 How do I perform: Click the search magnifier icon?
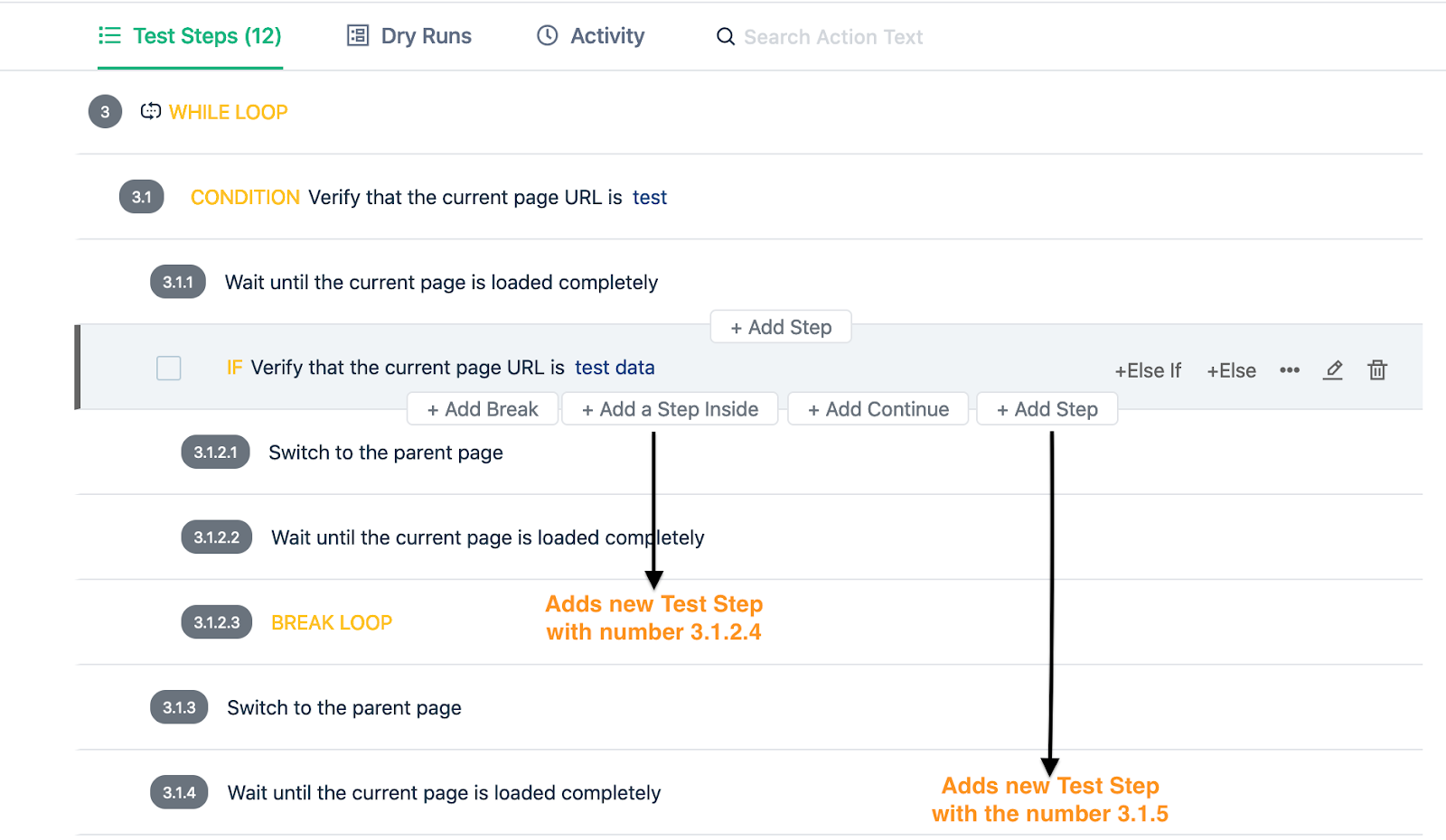(x=726, y=37)
